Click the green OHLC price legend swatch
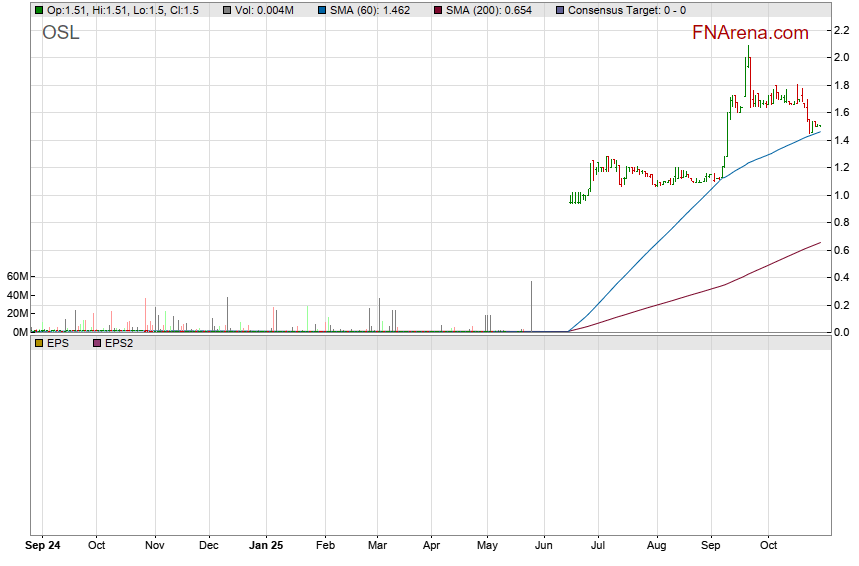This screenshot has height=566, width=859. pyautogui.click(x=39, y=10)
